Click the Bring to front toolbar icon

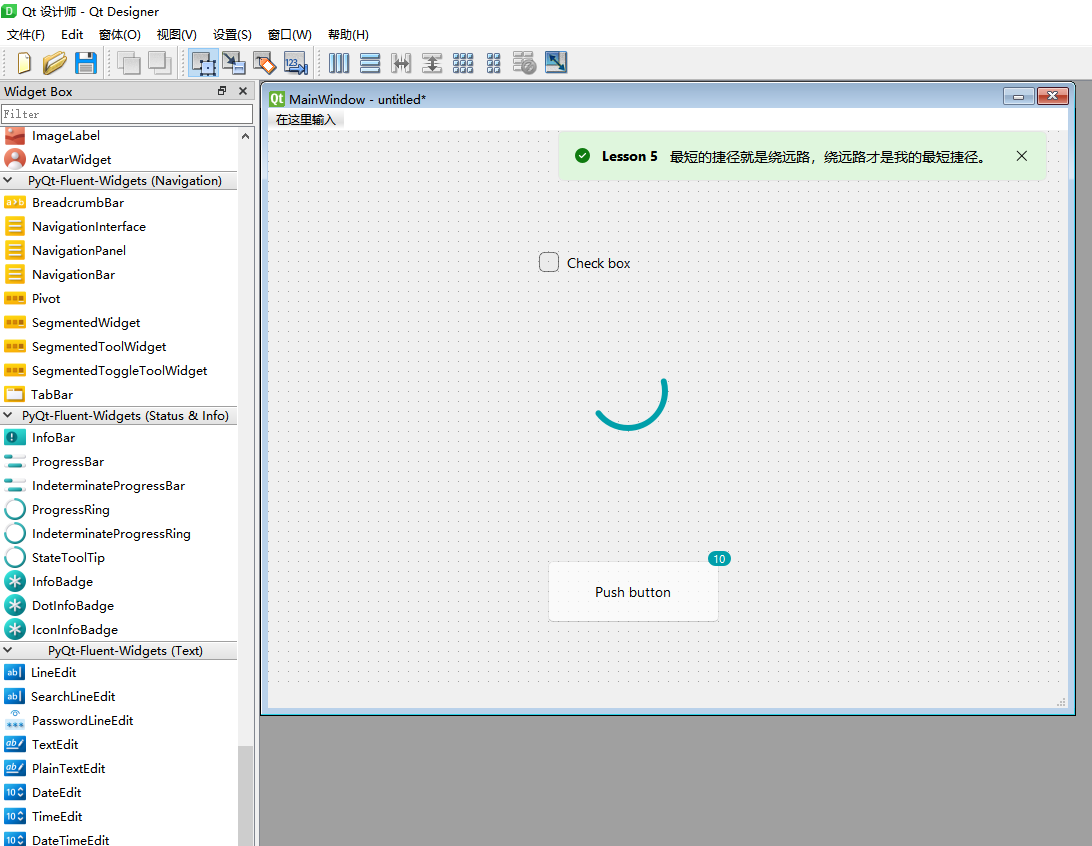[x=159, y=63]
